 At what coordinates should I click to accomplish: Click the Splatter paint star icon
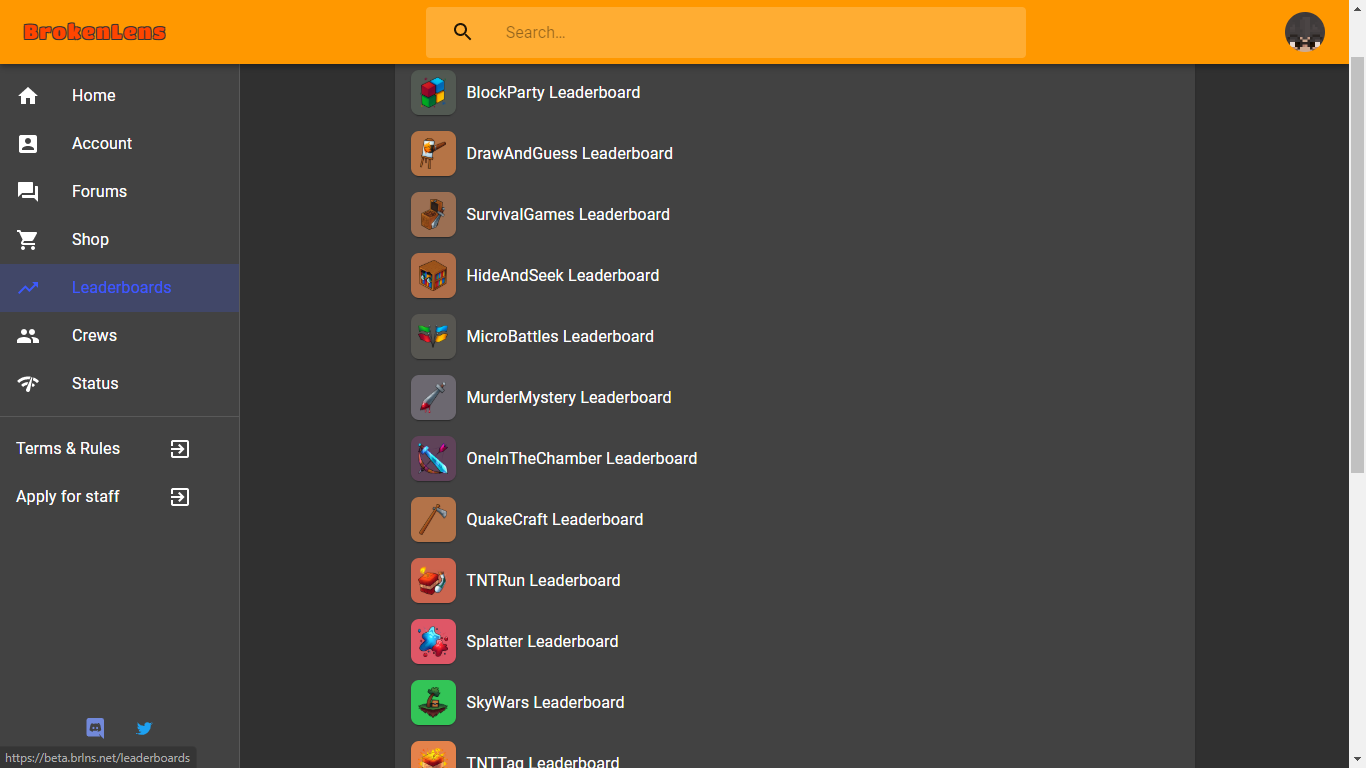(x=433, y=641)
